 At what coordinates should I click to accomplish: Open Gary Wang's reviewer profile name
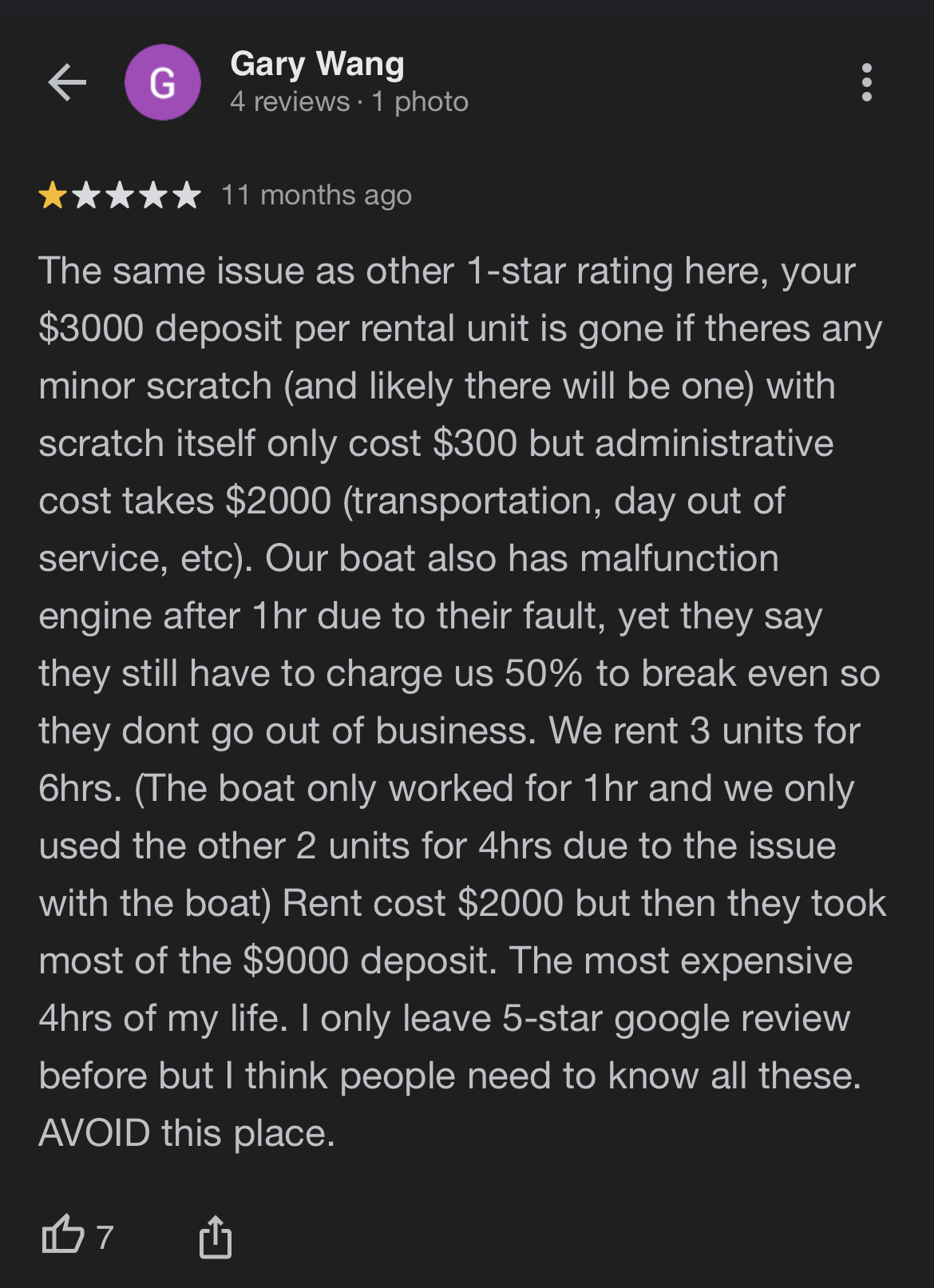tap(317, 64)
